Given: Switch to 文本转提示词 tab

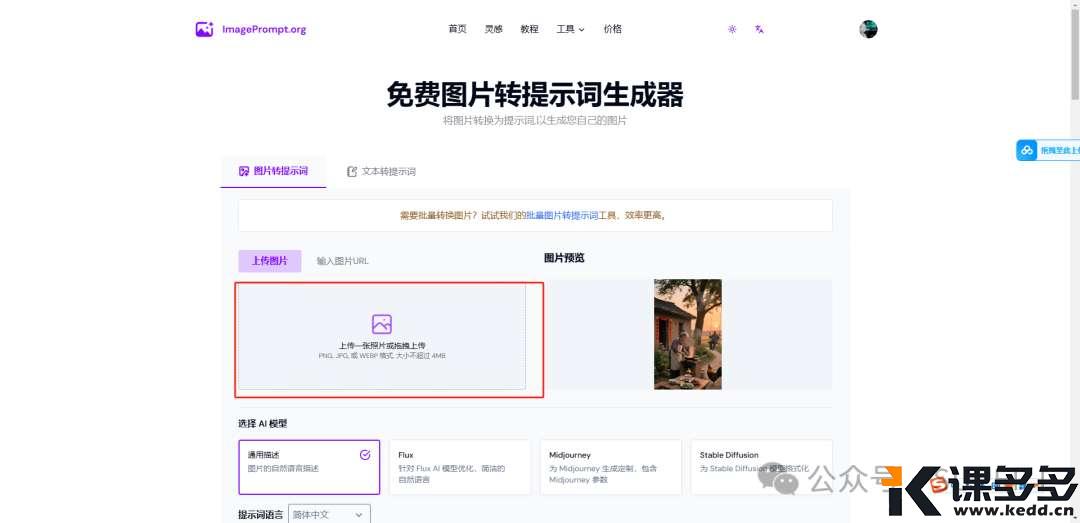Looking at the screenshot, I should (382, 172).
